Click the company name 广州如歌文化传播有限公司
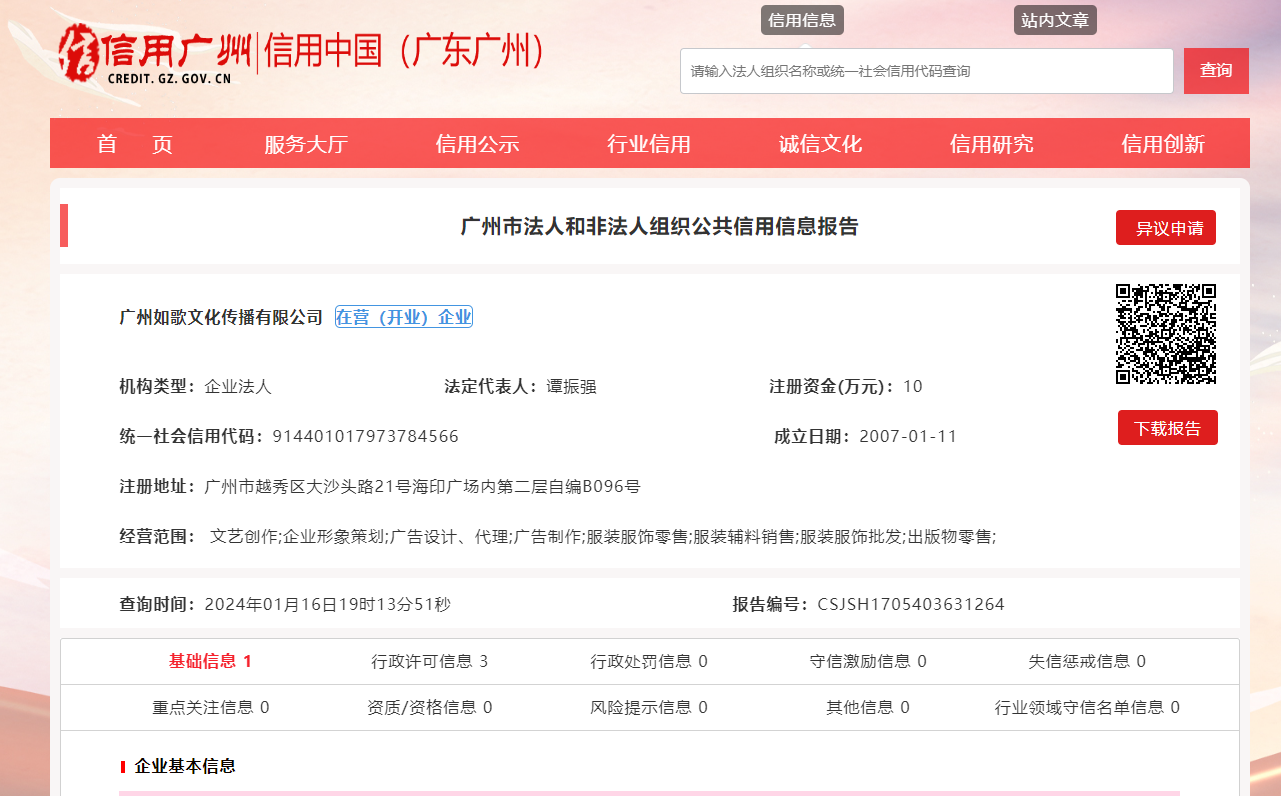 pyautogui.click(x=221, y=317)
